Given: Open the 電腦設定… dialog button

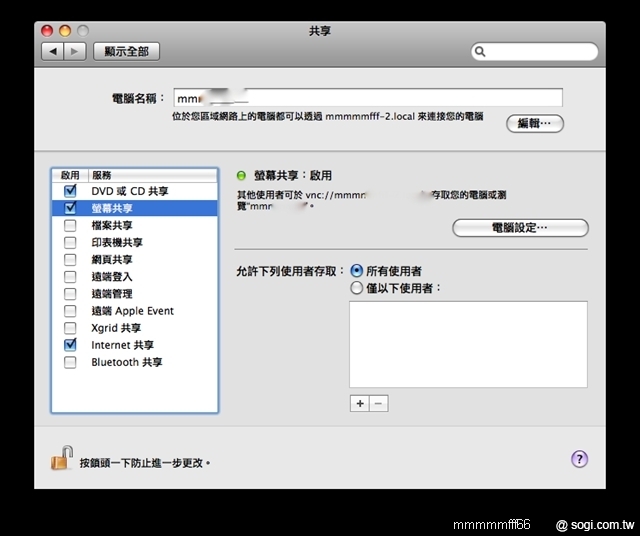Looking at the screenshot, I should pyautogui.click(x=520, y=229).
